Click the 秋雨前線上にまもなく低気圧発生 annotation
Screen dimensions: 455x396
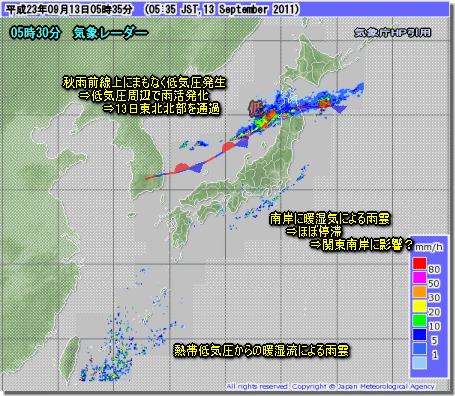(144, 83)
